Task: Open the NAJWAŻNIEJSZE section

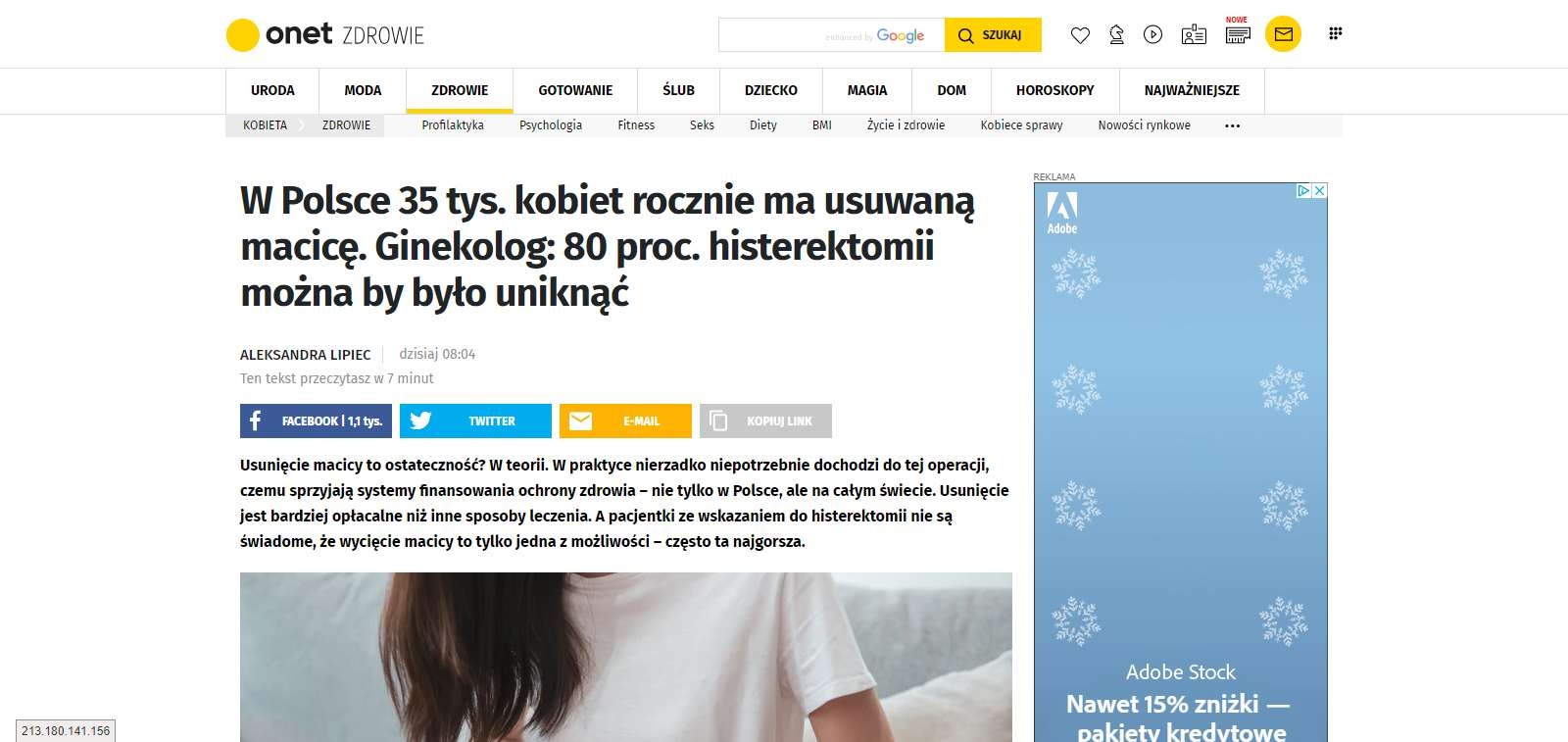Action: [x=1192, y=90]
